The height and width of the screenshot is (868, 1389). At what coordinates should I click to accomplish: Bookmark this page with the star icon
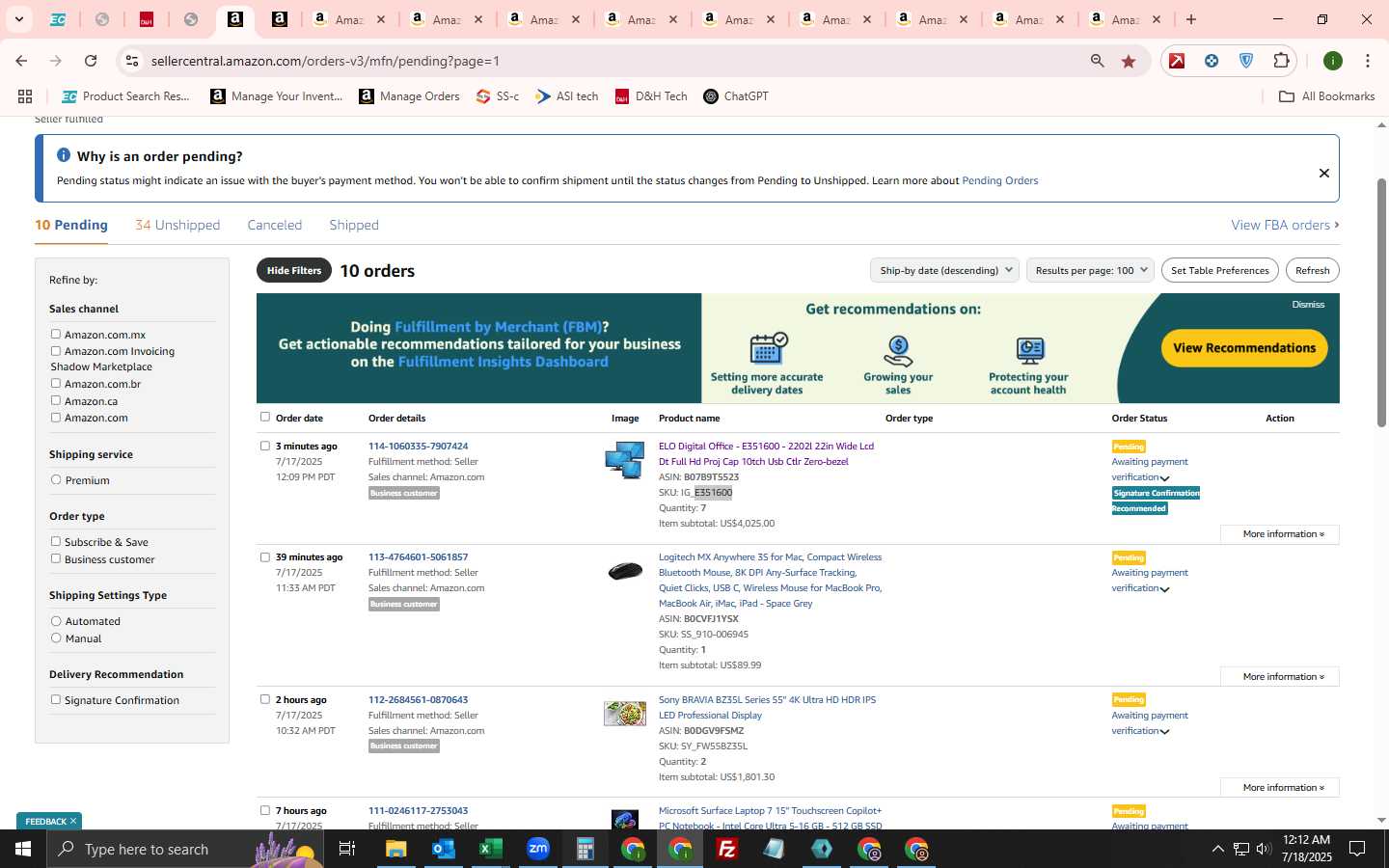click(1129, 61)
